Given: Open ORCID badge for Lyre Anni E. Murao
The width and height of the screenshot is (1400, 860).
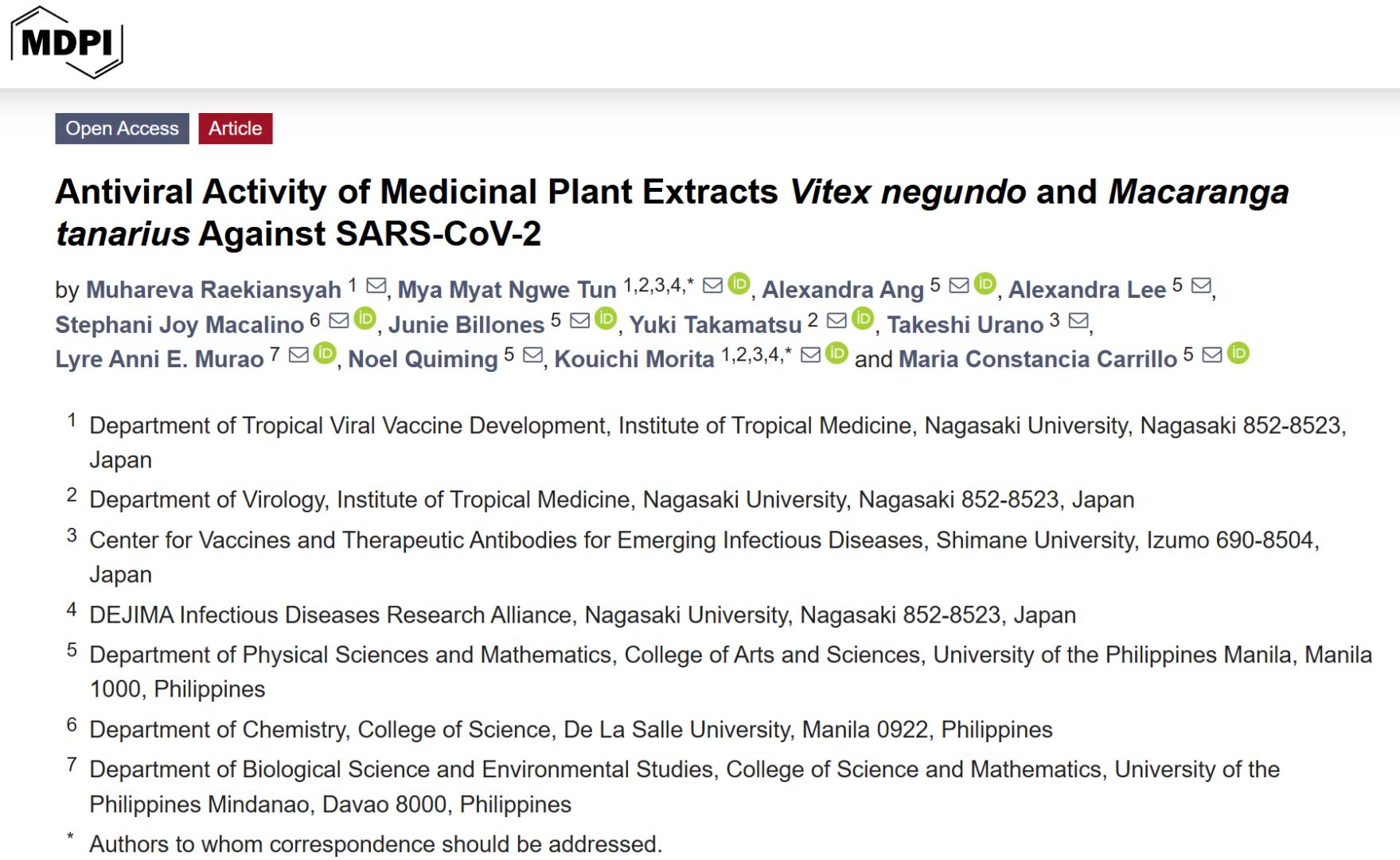Looking at the screenshot, I should pos(324,353).
